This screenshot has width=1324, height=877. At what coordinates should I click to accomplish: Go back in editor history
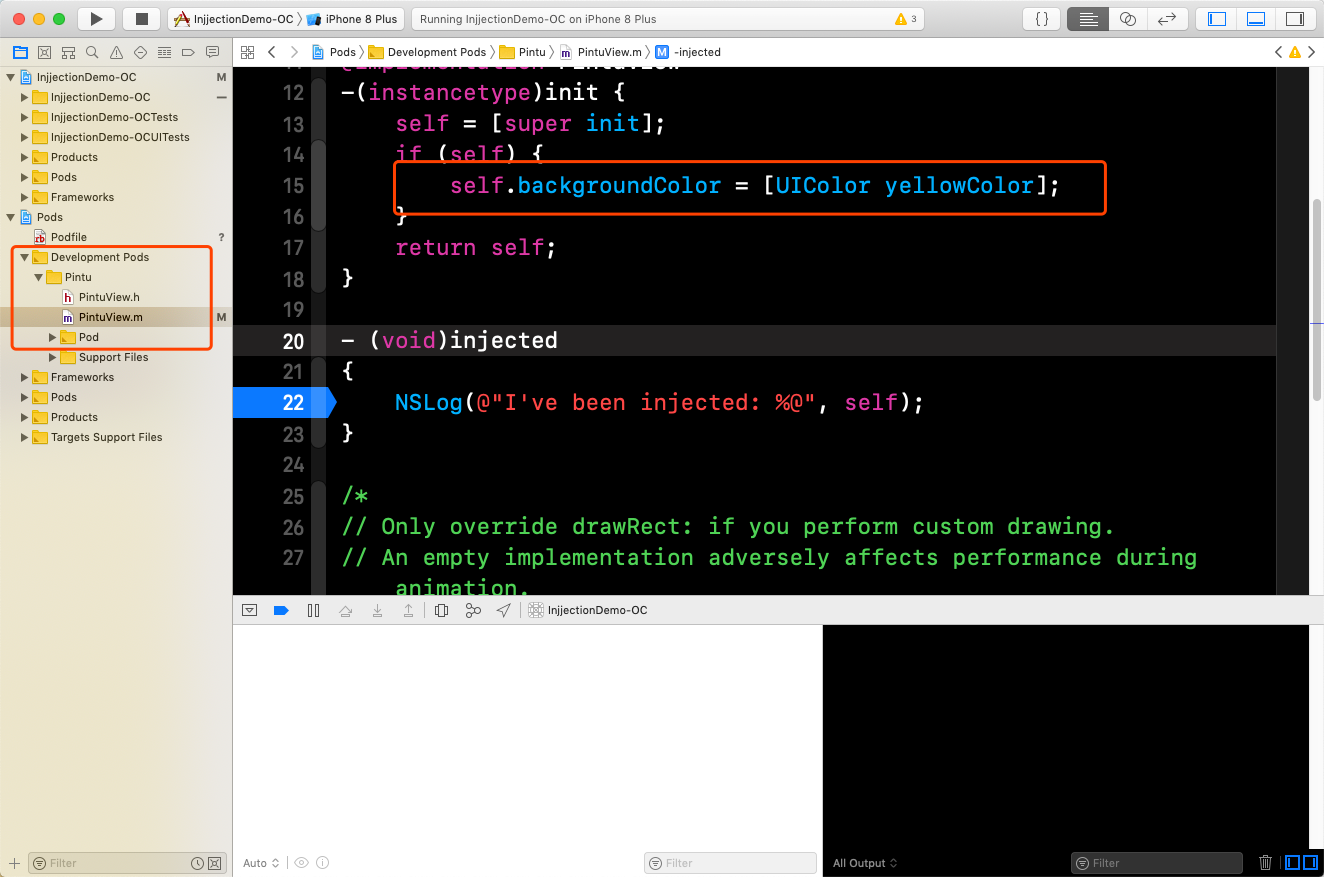(271, 52)
